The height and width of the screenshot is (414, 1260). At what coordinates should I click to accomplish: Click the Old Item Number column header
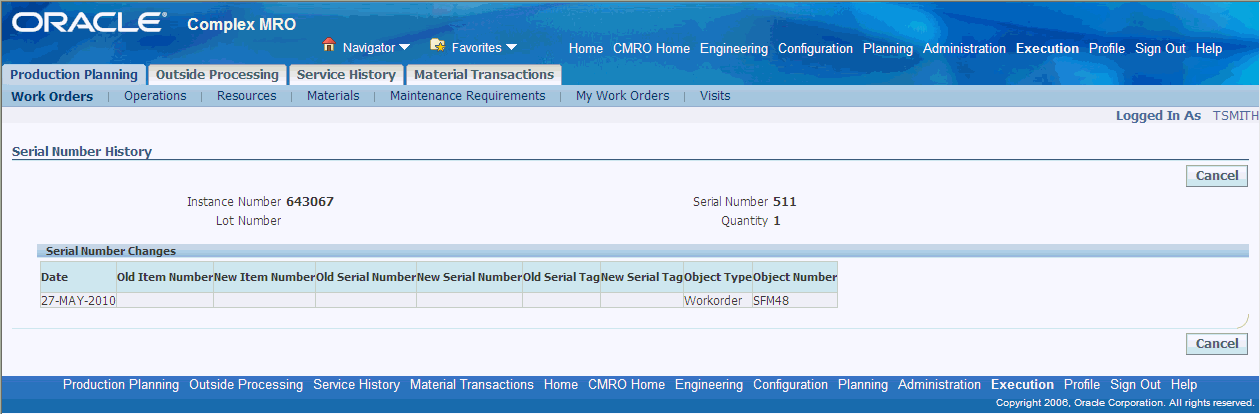[x=165, y=277]
